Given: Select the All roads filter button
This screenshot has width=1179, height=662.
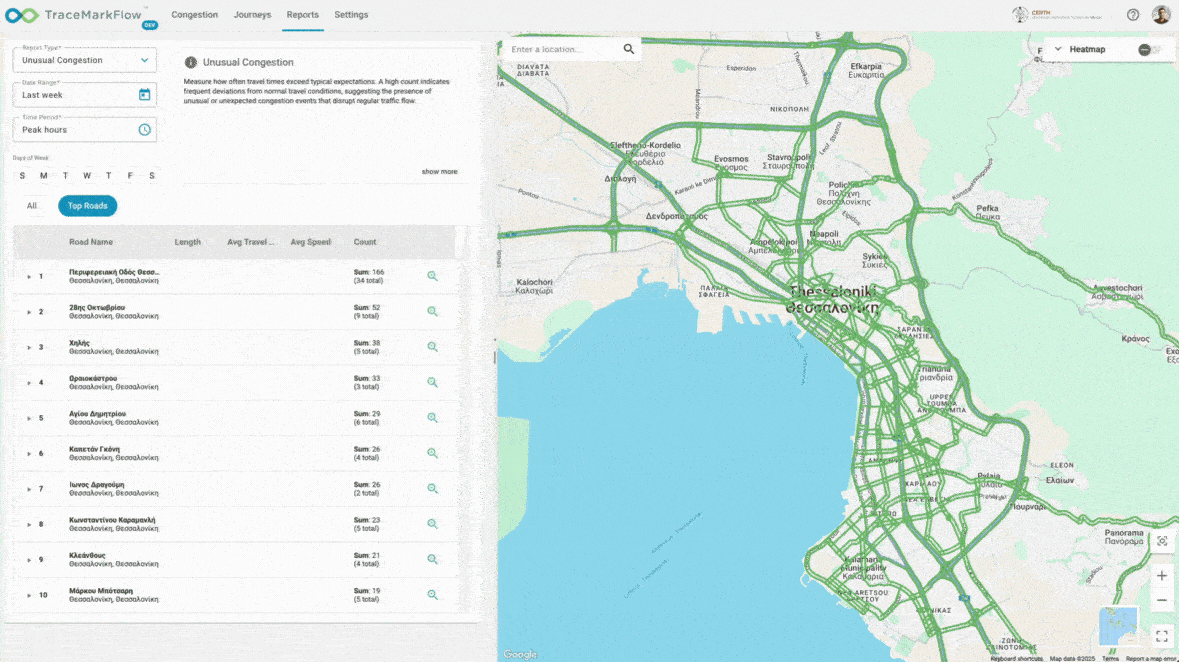Looking at the screenshot, I should pos(32,205).
